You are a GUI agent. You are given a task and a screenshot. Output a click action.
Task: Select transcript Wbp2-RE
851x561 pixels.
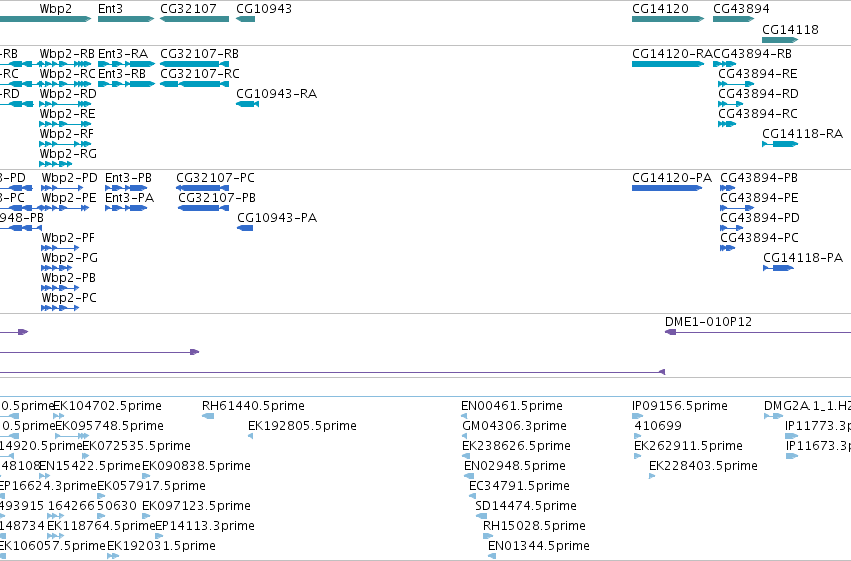click(65, 124)
